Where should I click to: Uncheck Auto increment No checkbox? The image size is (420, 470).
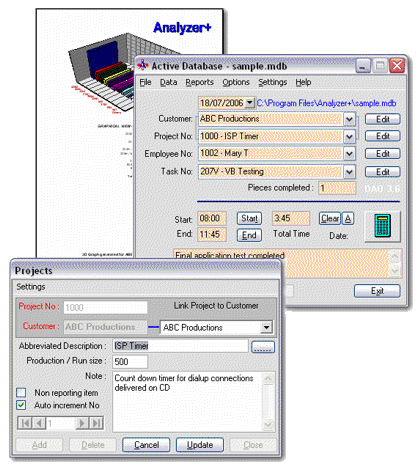[x=21, y=405]
